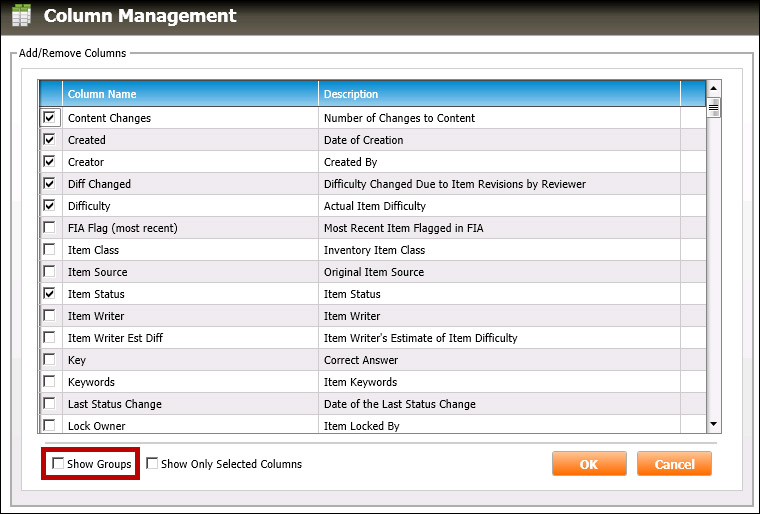
Task: Click the OK button
Action: [x=589, y=464]
